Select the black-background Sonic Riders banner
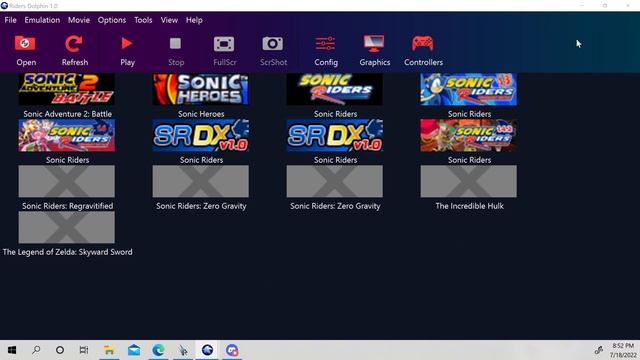This screenshot has width=640, height=360. click(335, 89)
